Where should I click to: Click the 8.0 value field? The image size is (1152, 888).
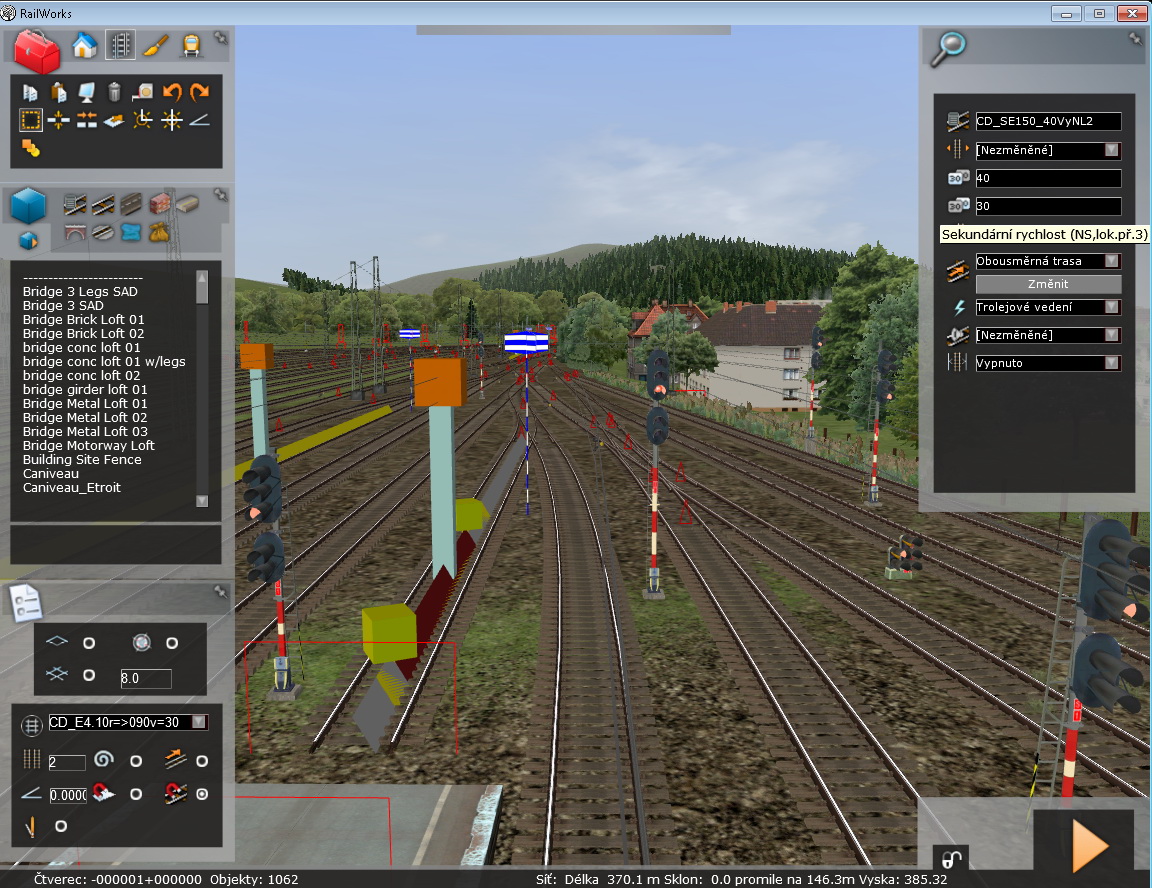(145, 678)
